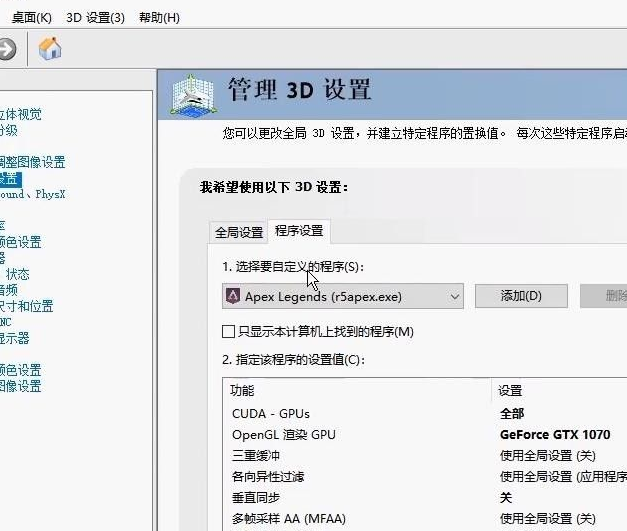This screenshot has width=627, height=531.
Task: Click 垂直同步 value 关
Action: pyautogui.click(x=506, y=498)
